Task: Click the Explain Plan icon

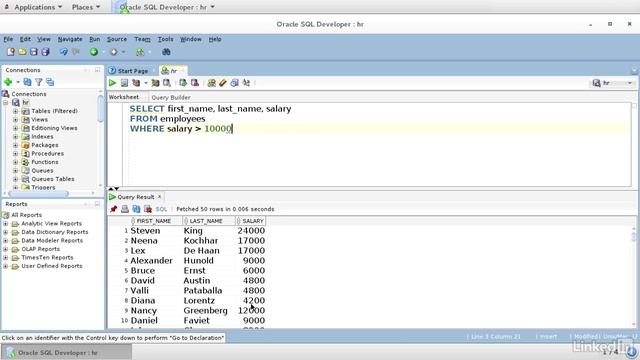Action: (136, 83)
